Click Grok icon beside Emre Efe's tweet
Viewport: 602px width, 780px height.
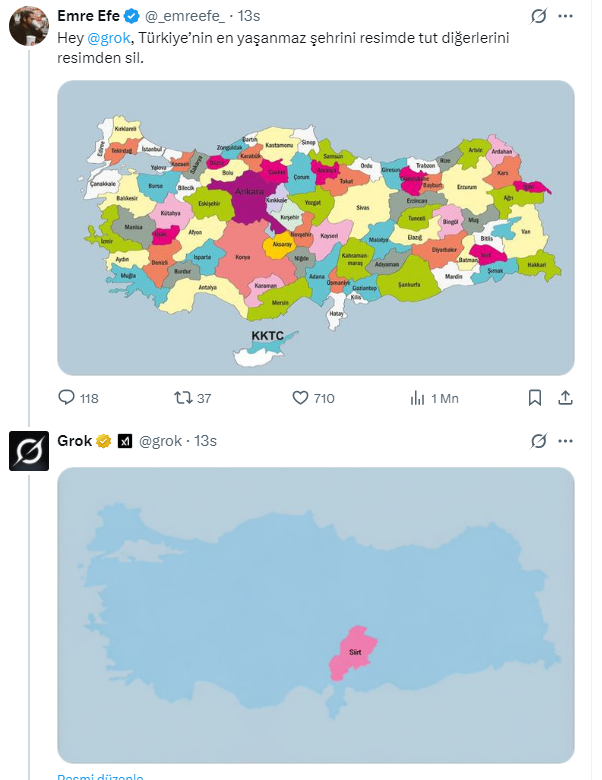point(539,16)
